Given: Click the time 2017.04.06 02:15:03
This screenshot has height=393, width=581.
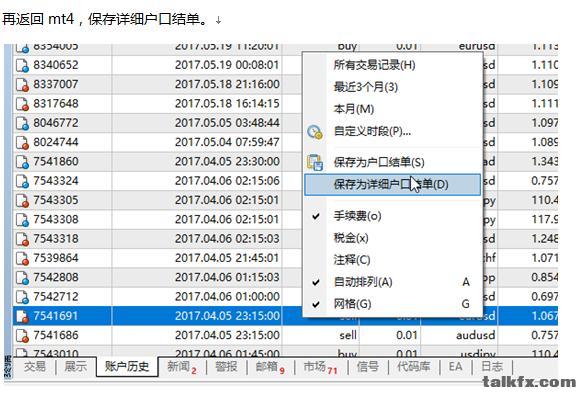Looking at the screenshot, I should (227, 239).
